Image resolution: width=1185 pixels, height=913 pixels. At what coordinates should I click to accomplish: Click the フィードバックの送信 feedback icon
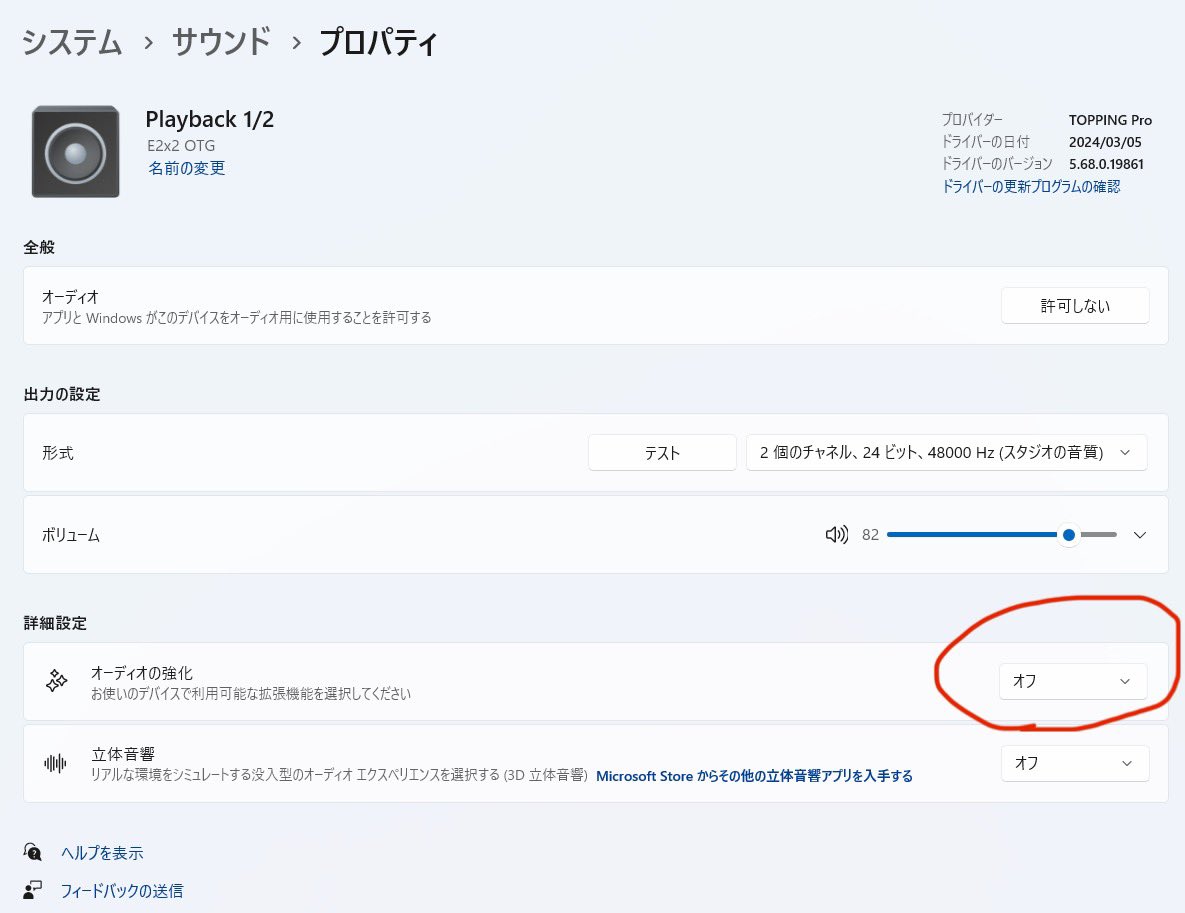point(32,890)
